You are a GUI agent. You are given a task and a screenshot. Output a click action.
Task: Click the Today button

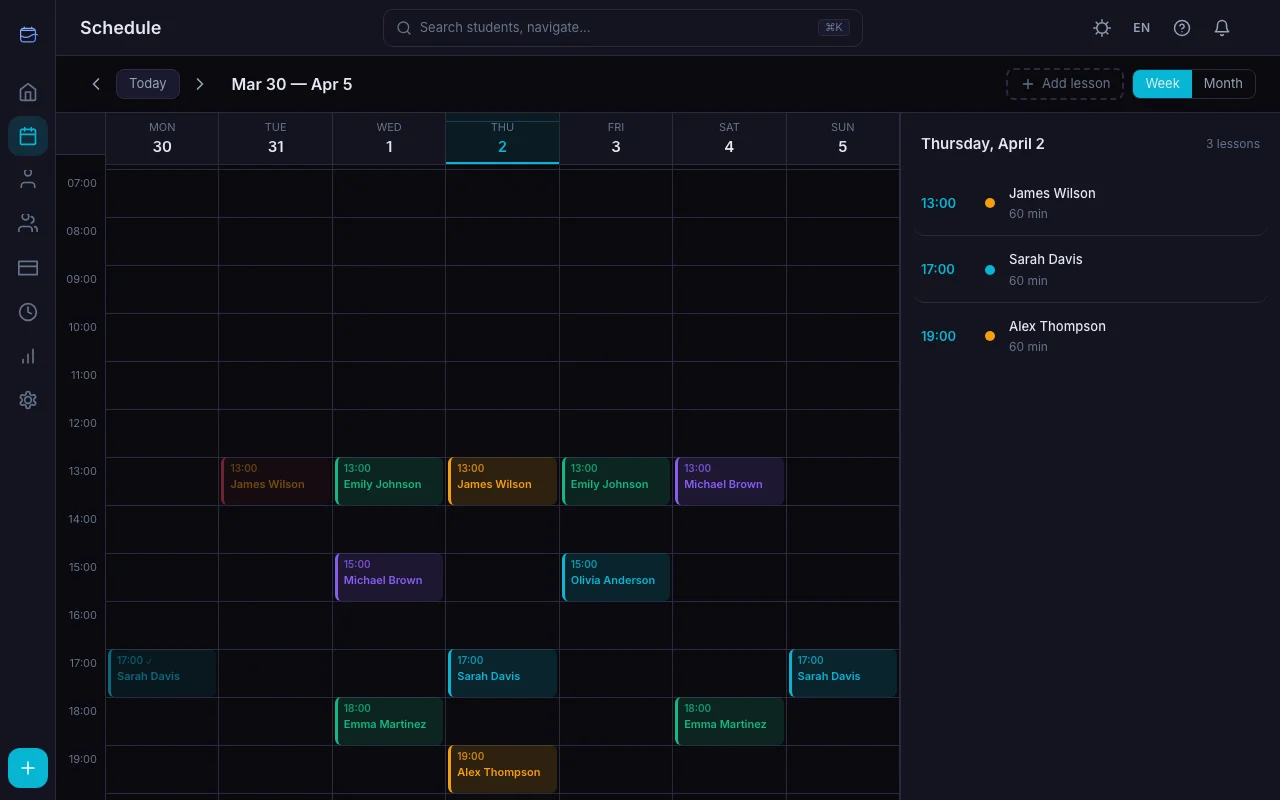pos(148,84)
